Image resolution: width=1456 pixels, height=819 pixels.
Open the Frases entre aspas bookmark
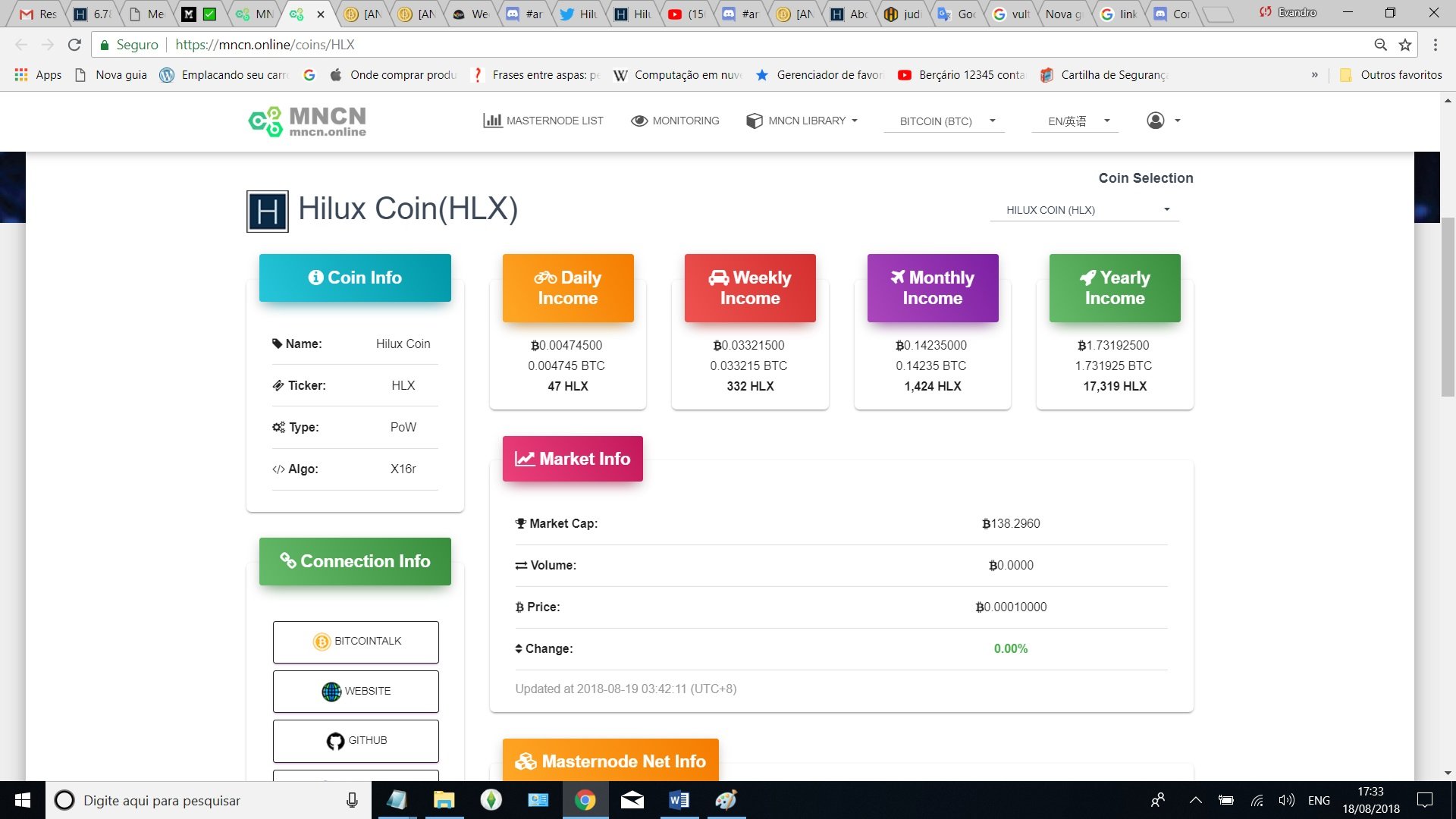(x=536, y=74)
